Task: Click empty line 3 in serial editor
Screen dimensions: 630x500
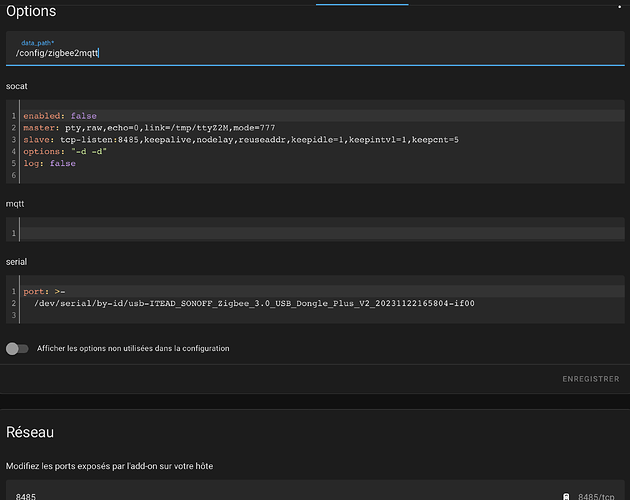Action: 322,315
